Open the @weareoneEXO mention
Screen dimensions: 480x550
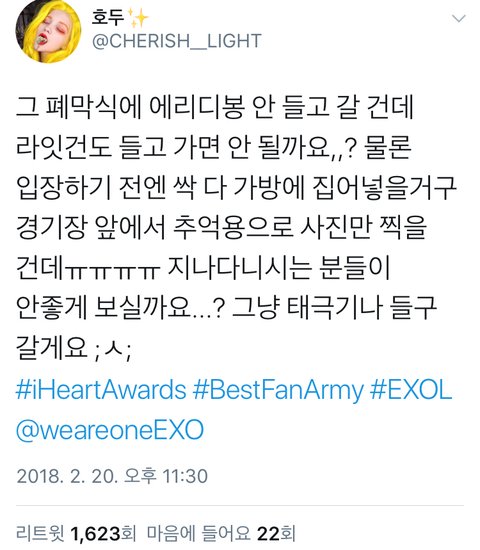pyautogui.click(x=110, y=430)
